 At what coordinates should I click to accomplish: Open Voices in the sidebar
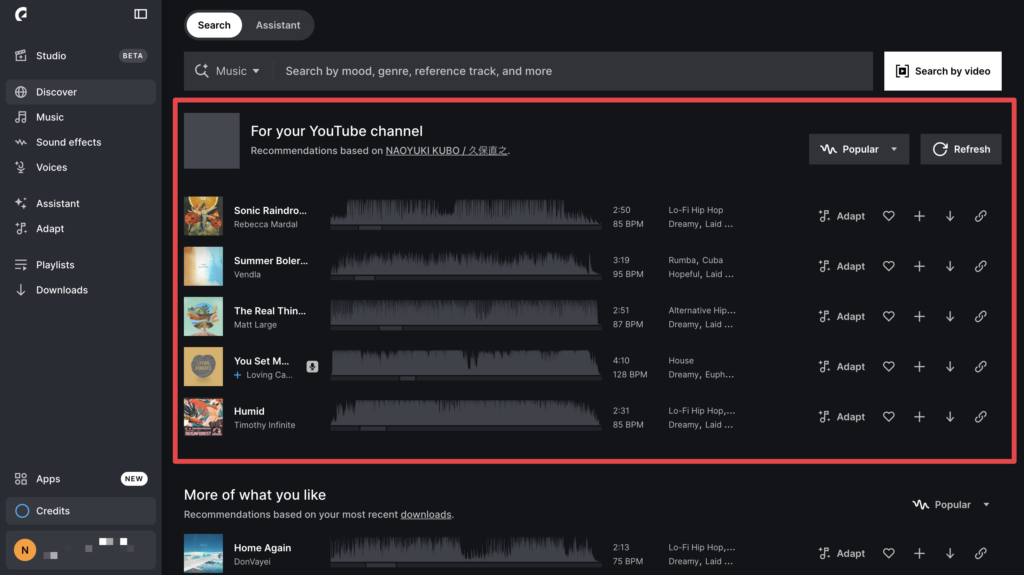81,167
